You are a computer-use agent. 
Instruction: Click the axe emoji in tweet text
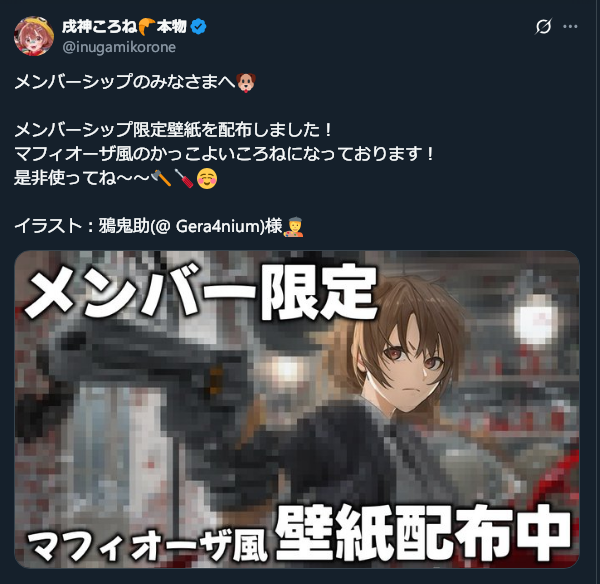click(161, 178)
